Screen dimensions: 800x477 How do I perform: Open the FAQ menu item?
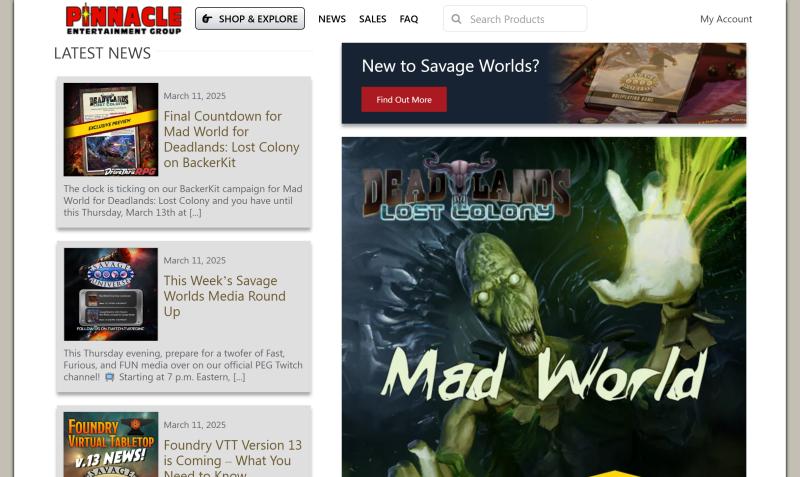[409, 19]
